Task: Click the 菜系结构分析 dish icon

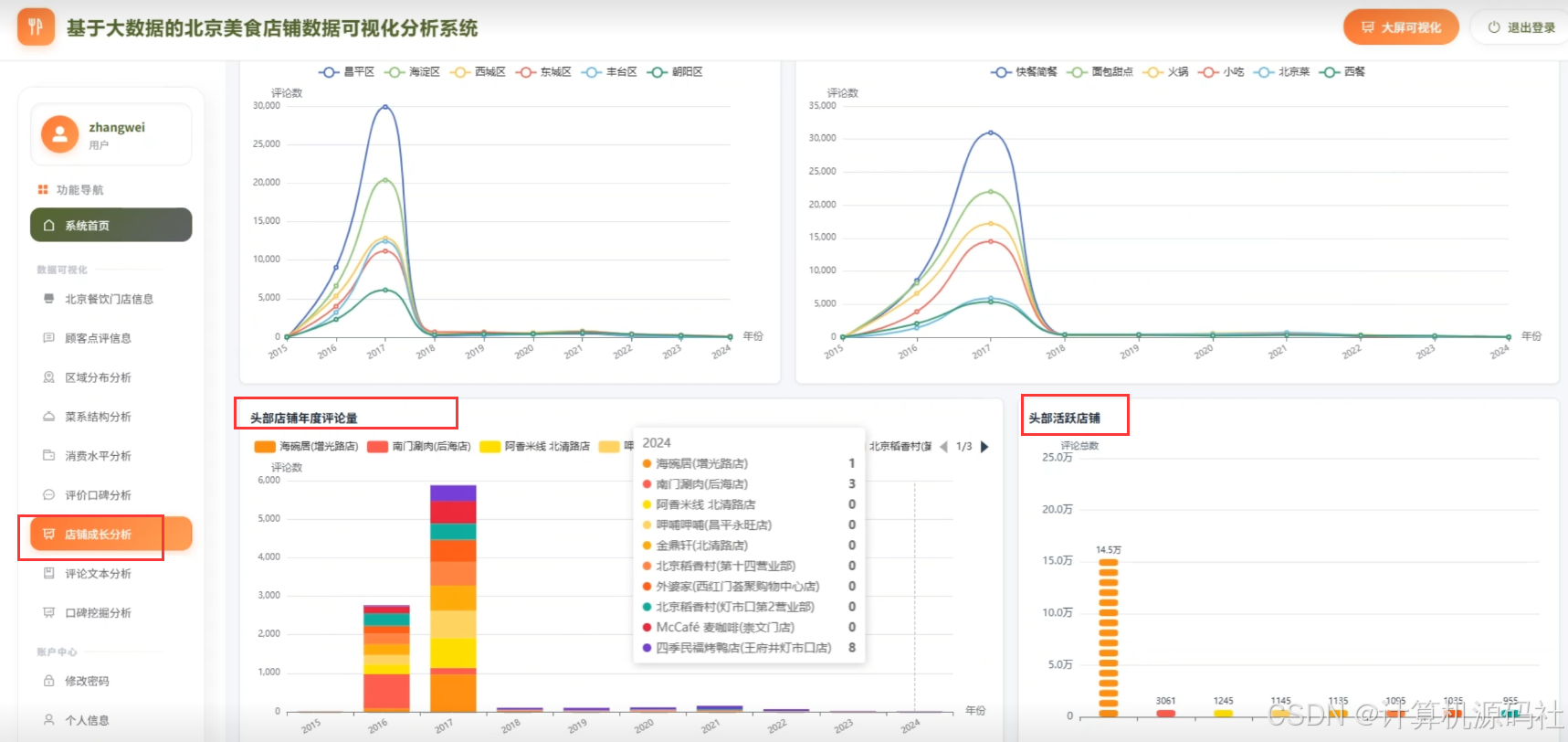Action: click(x=49, y=417)
